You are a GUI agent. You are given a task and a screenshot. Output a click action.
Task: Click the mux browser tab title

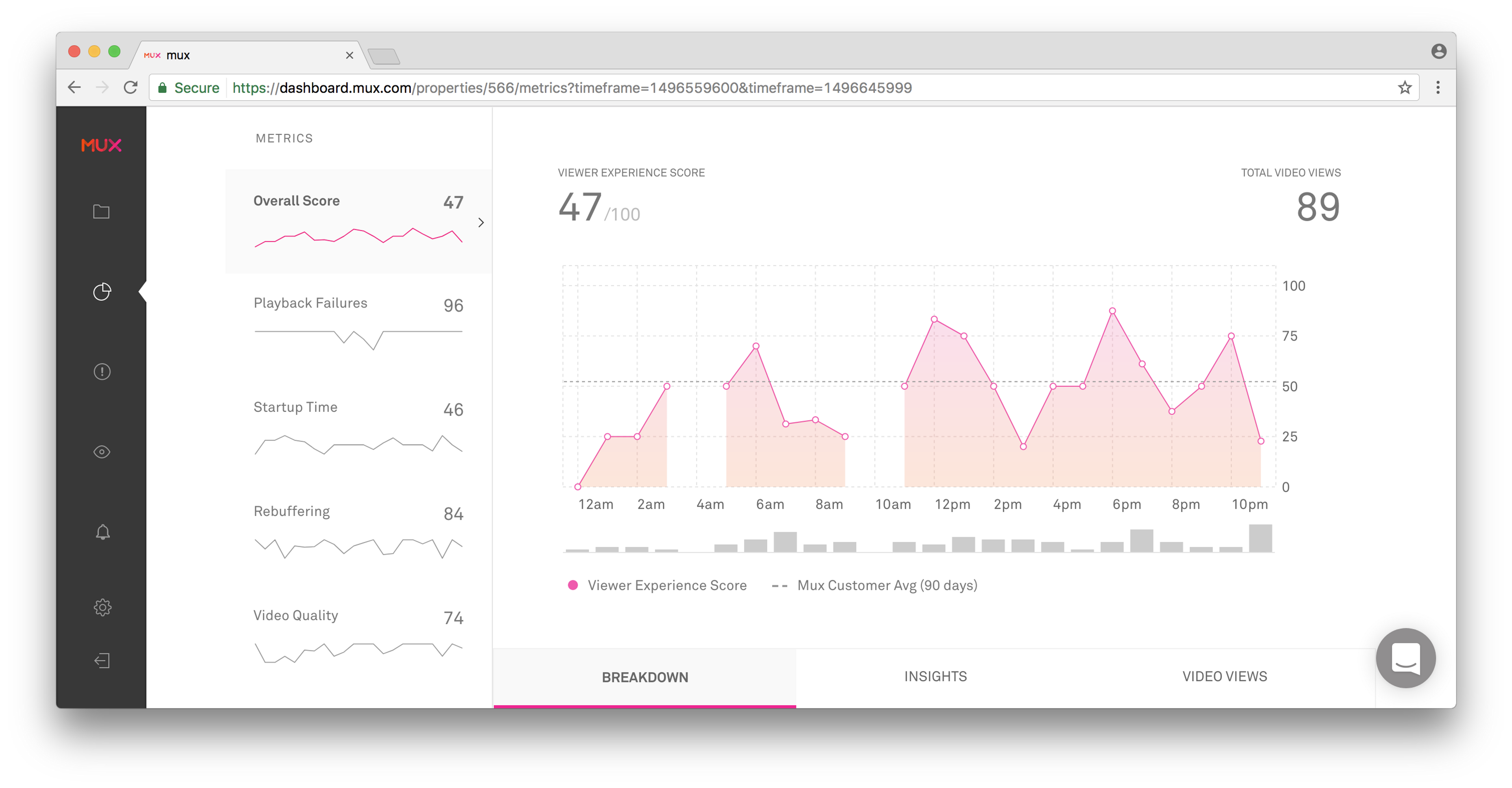pyautogui.click(x=178, y=55)
